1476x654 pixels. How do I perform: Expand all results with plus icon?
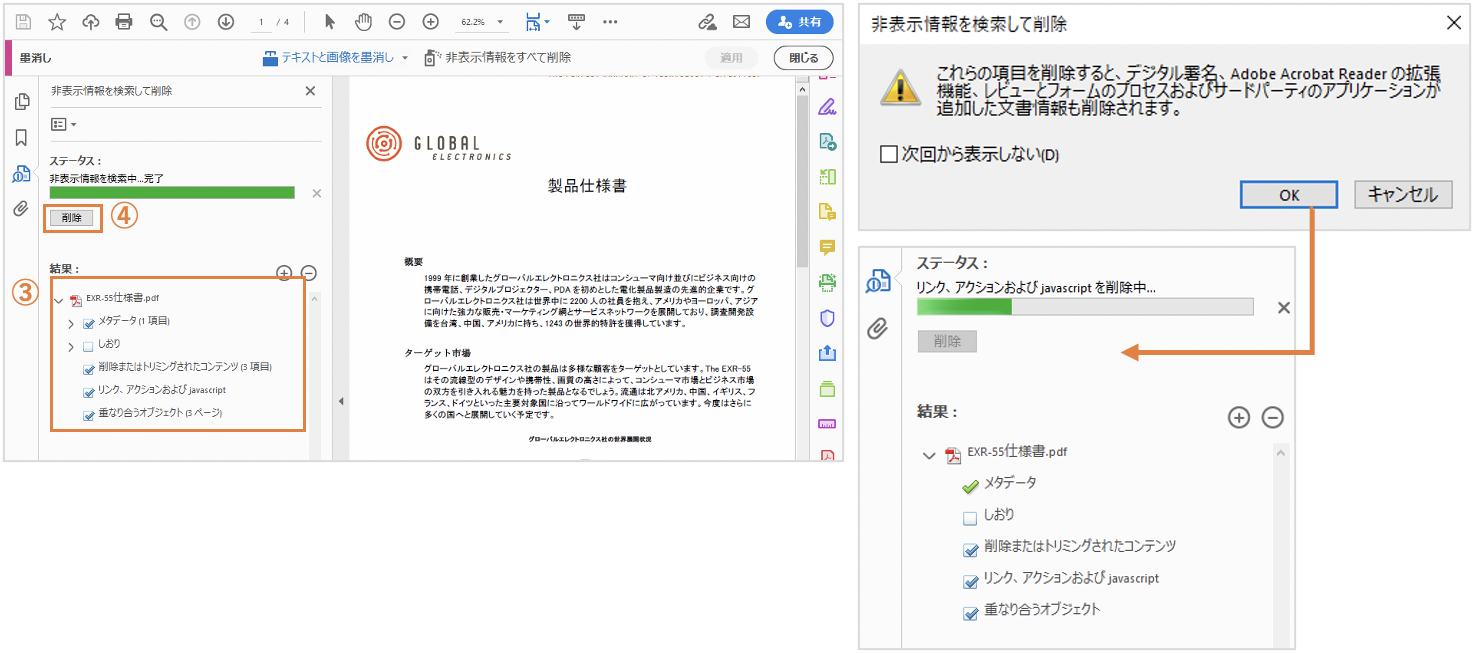point(284,273)
